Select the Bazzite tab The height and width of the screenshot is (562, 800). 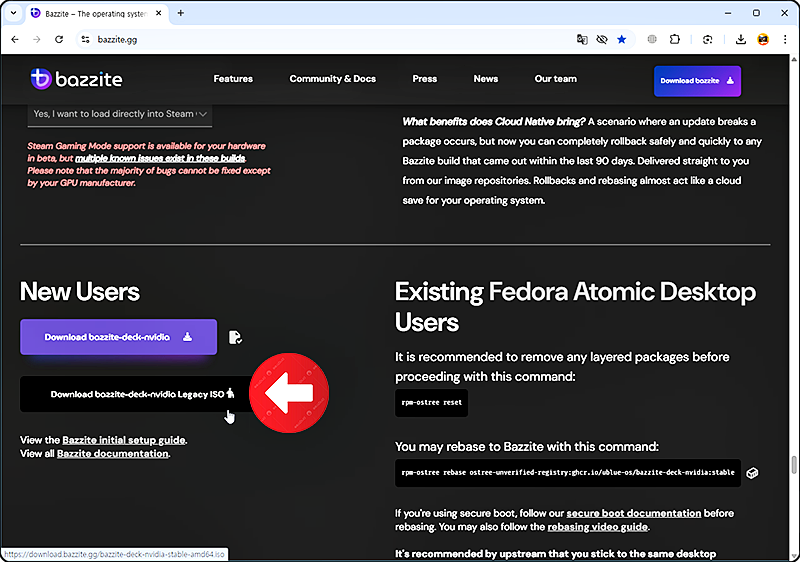coord(96,13)
